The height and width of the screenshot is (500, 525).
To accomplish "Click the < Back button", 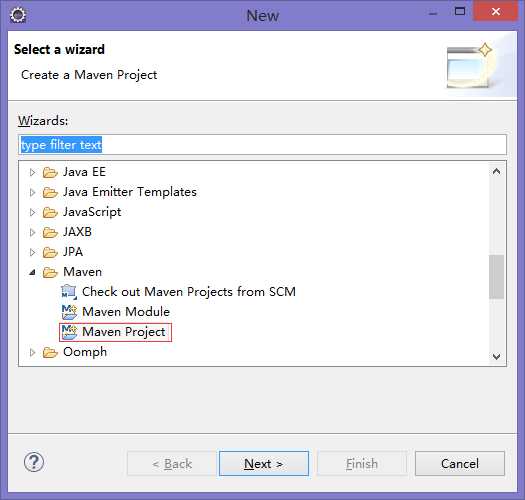I will [x=172, y=463].
